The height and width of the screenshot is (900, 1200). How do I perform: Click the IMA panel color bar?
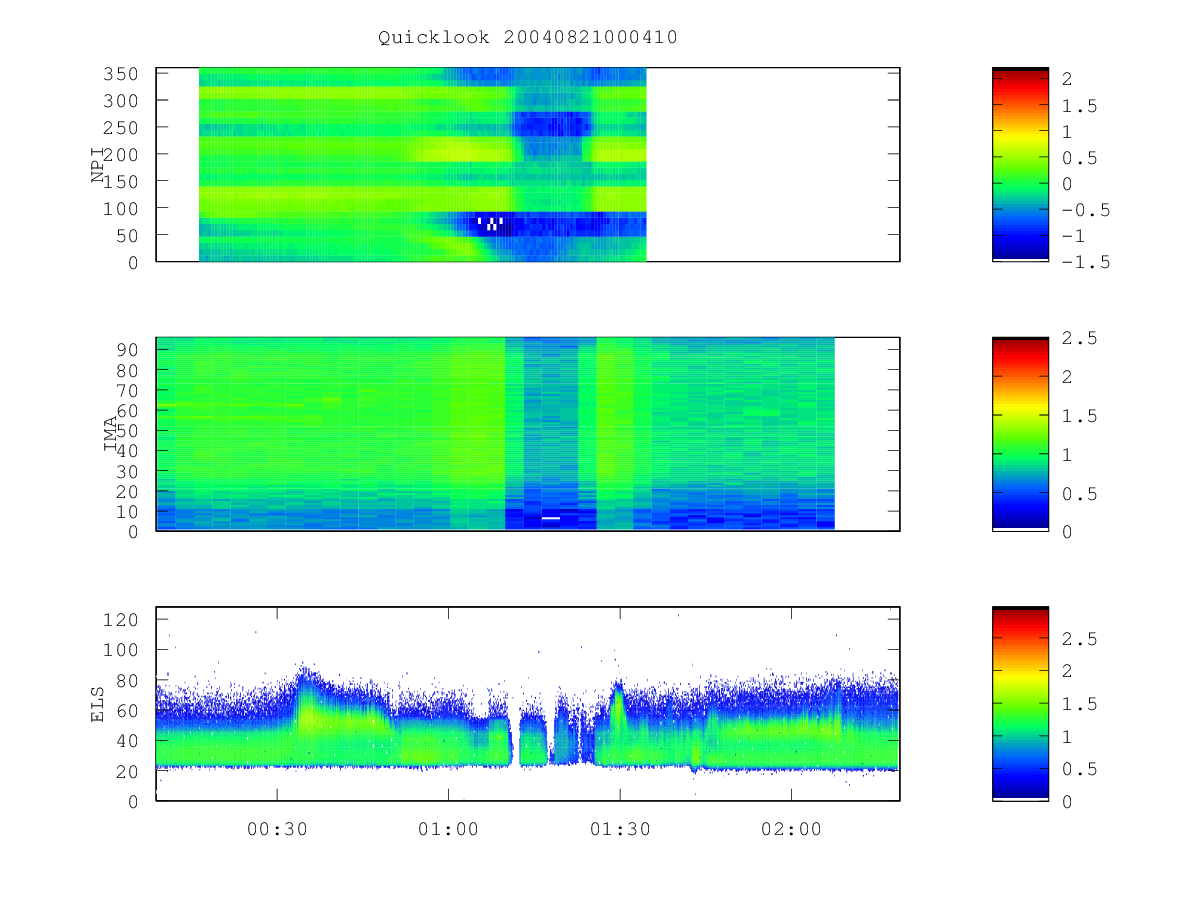point(1020,433)
